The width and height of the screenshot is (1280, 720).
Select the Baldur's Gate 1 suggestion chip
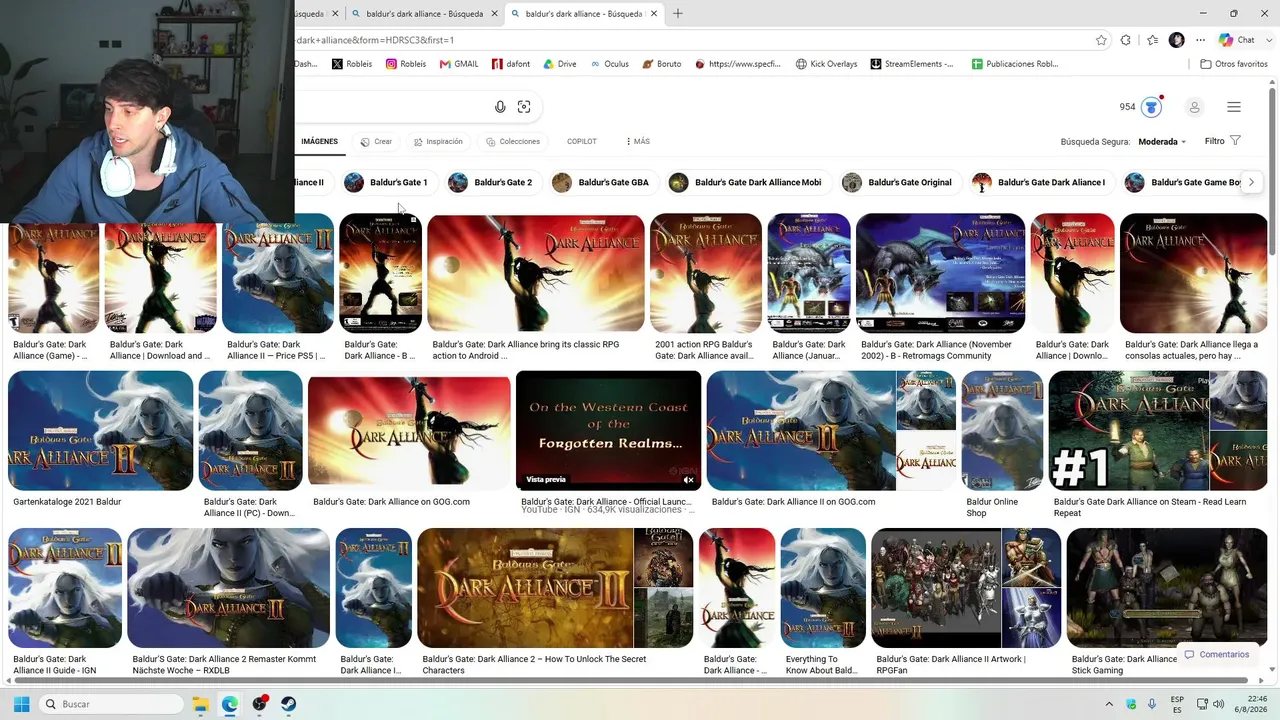click(x=388, y=182)
